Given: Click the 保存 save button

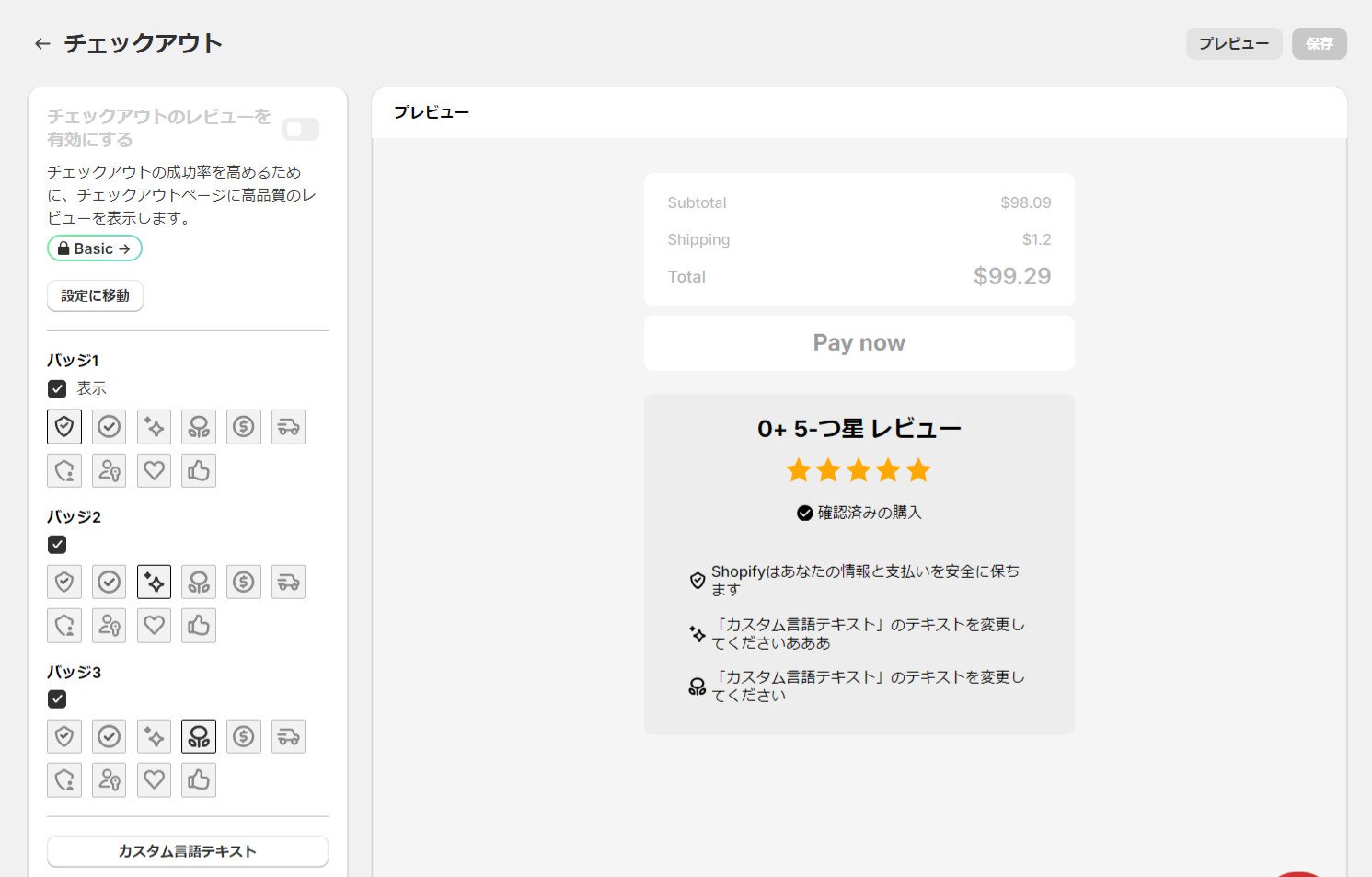Looking at the screenshot, I should 1320,43.
